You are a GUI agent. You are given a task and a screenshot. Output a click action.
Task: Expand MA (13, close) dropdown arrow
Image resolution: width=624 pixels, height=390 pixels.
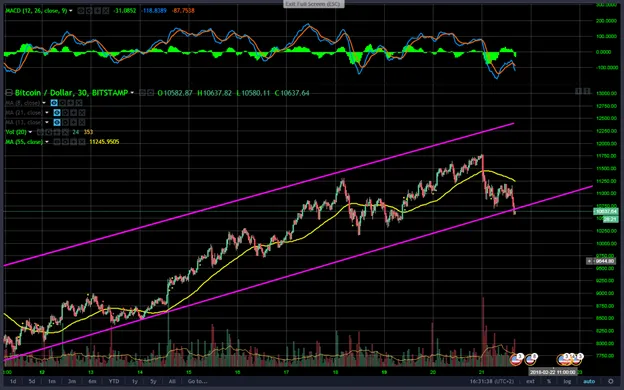click(x=47, y=122)
